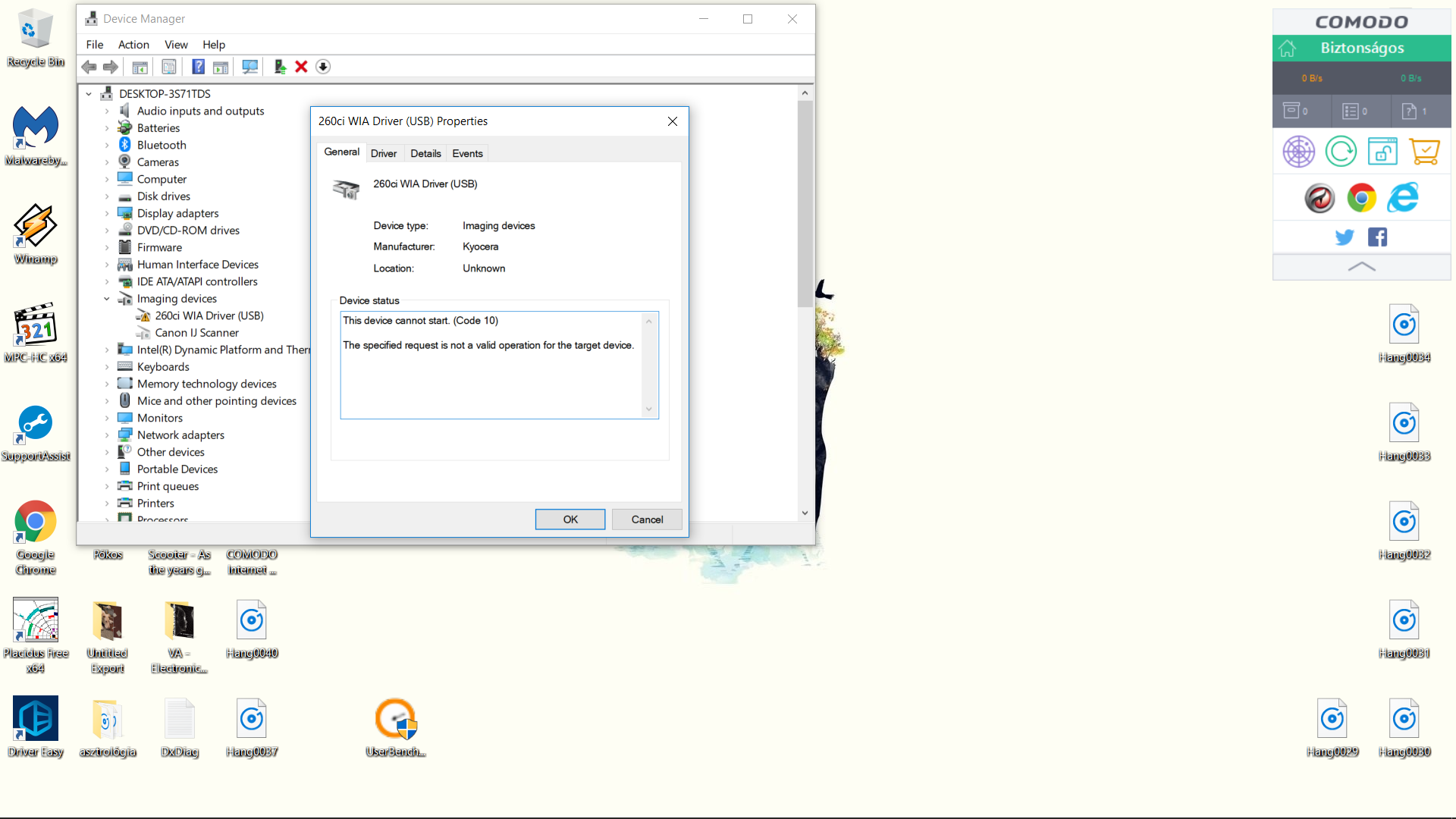Click Scan for hardware changes toolbar icon
The width and height of the screenshot is (1456, 819).
point(249,67)
